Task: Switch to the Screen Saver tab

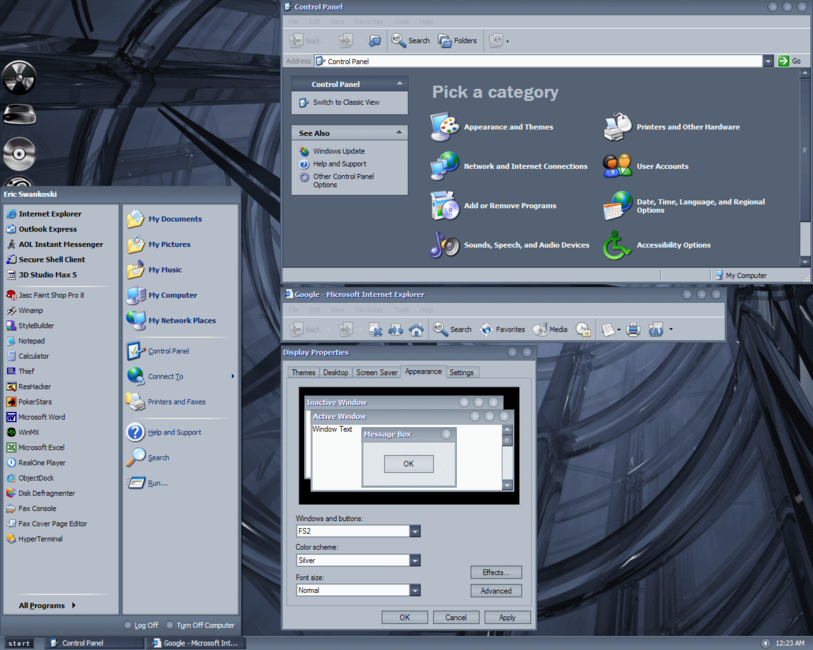Action: [376, 372]
